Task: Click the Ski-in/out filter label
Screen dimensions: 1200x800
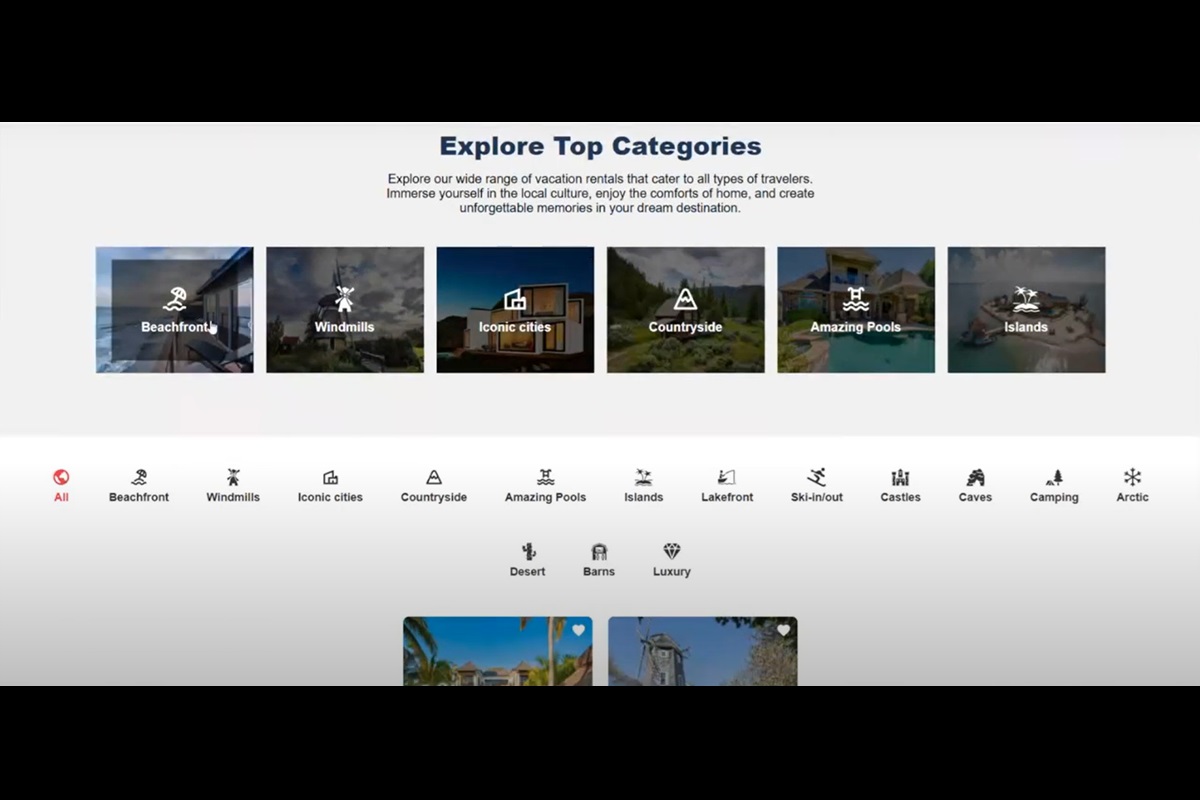Action: tap(817, 497)
